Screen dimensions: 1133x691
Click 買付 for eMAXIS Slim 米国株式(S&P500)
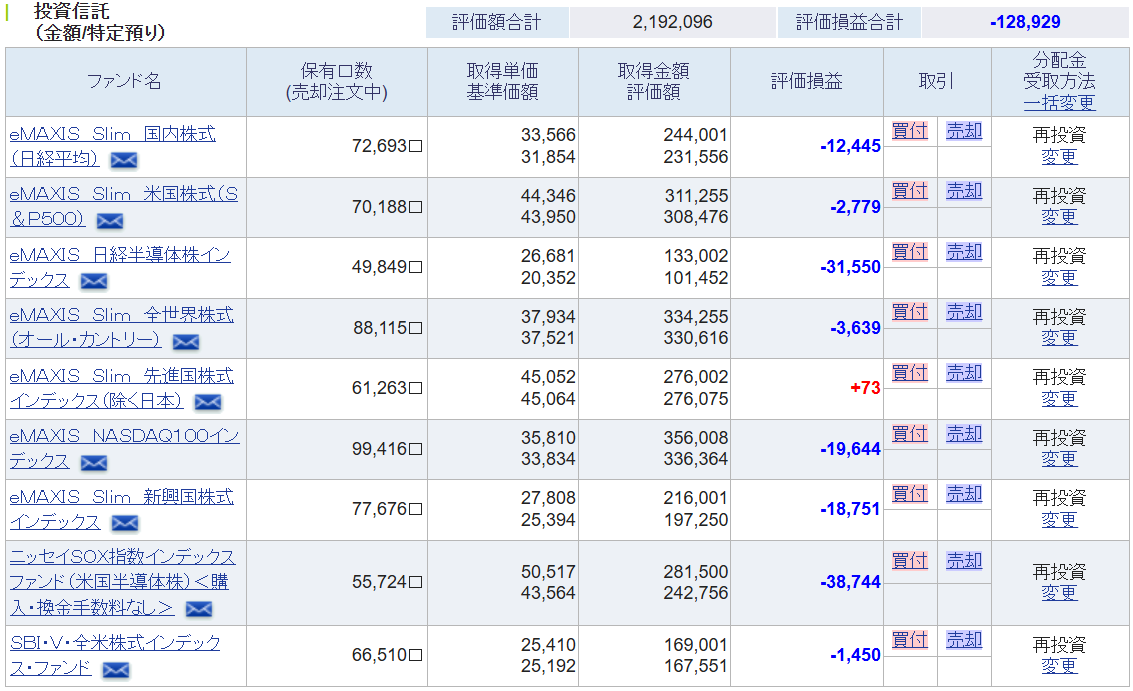910,191
